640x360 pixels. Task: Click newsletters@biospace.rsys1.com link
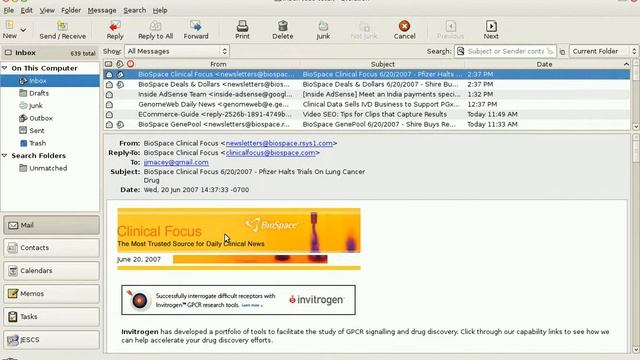point(279,143)
